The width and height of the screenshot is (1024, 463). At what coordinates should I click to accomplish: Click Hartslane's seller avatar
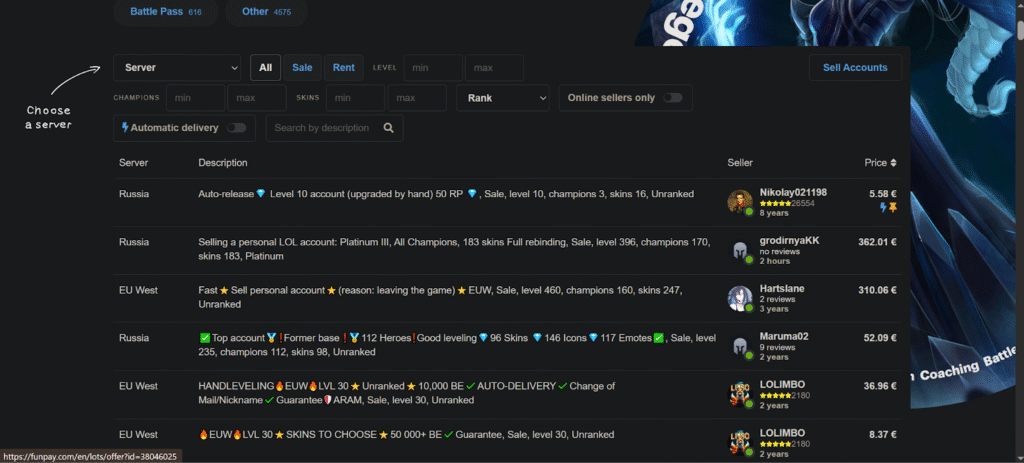[740, 298]
